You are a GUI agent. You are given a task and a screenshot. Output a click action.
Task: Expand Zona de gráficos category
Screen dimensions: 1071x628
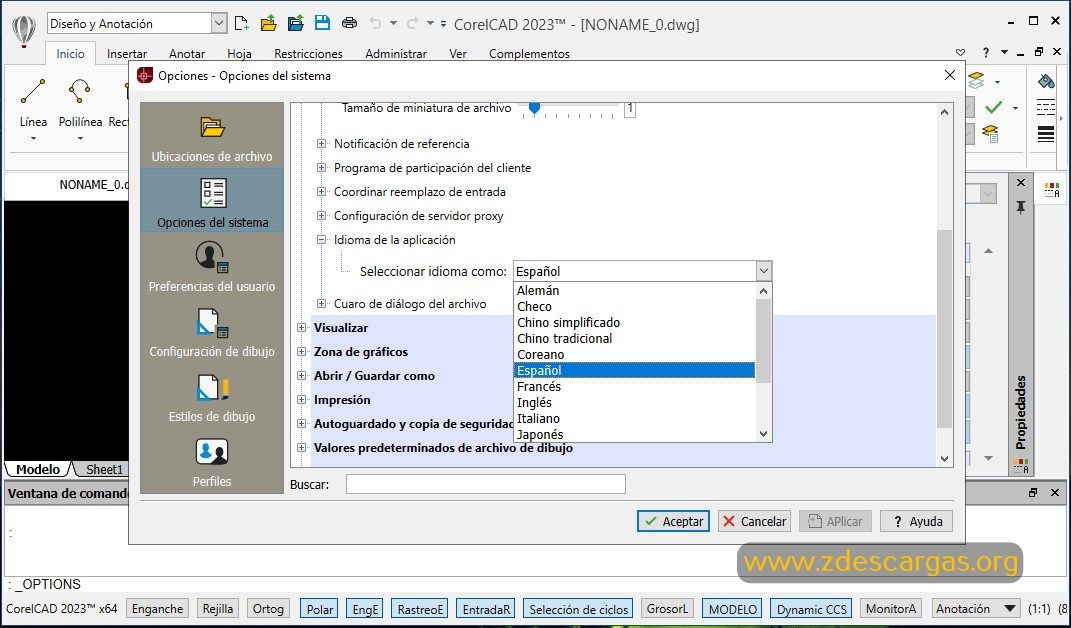click(301, 352)
